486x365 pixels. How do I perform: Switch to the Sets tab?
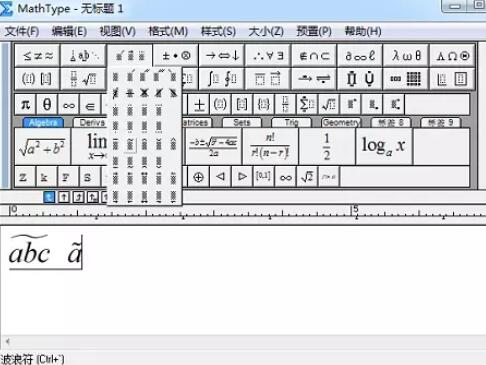point(242,123)
